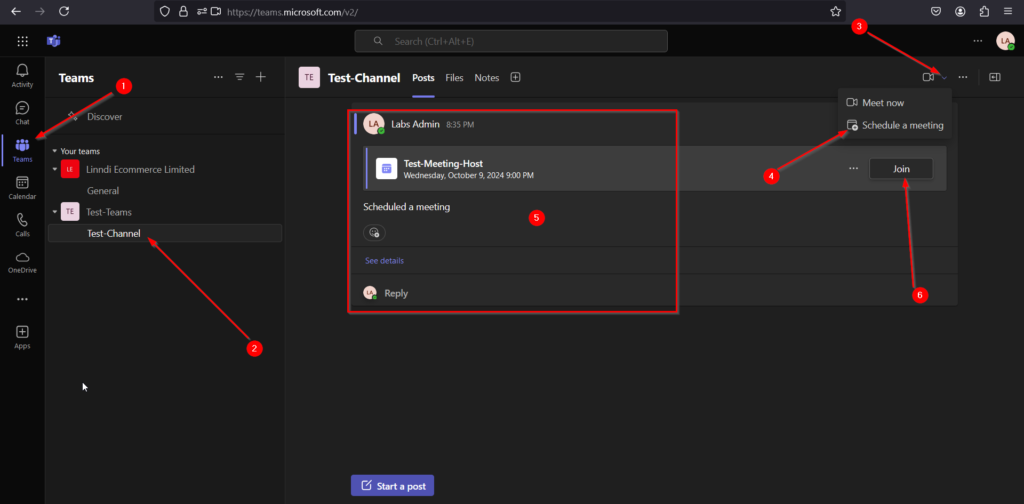Open the Activity bell in the sidebar
The width and height of the screenshot is (1024, 504).
(22, 76)
